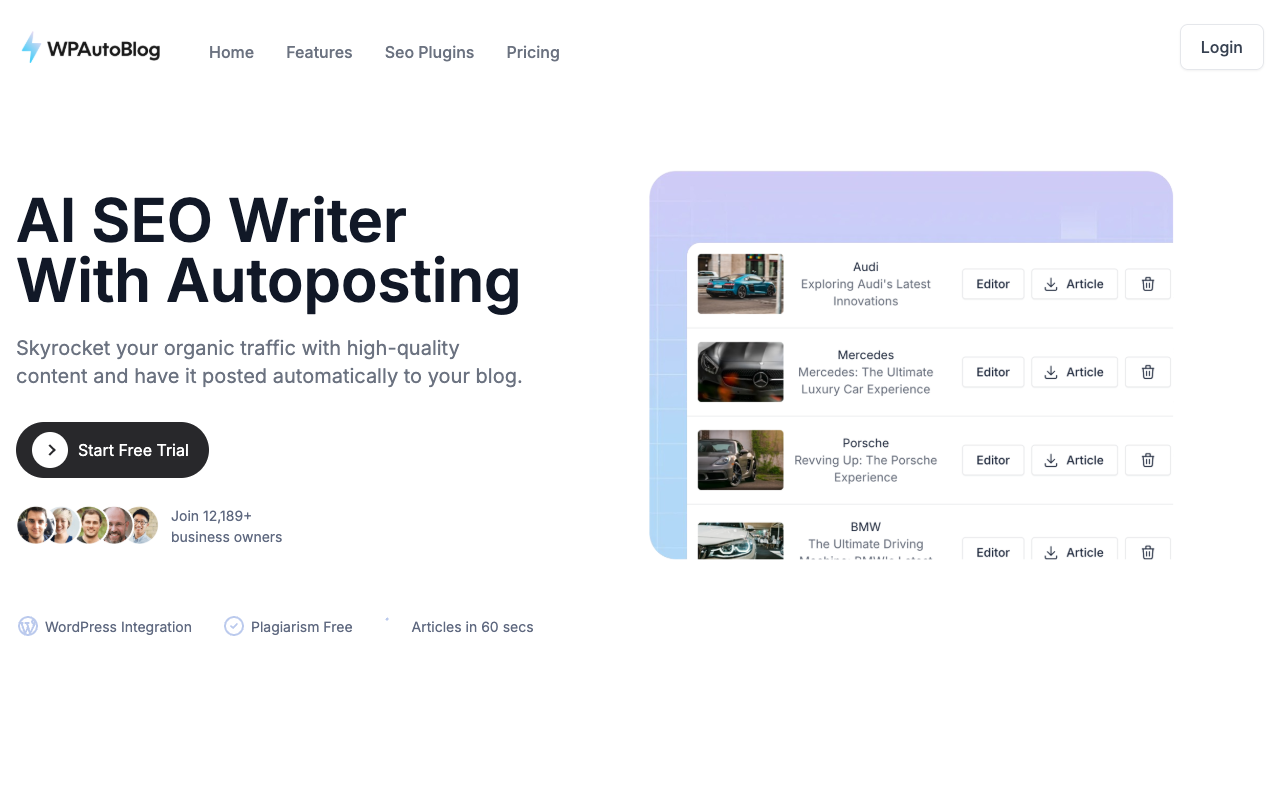Viewport: 1280px width, 800px height.
Task: Open Seo Plugins menu link
Action: coord(429,52)
